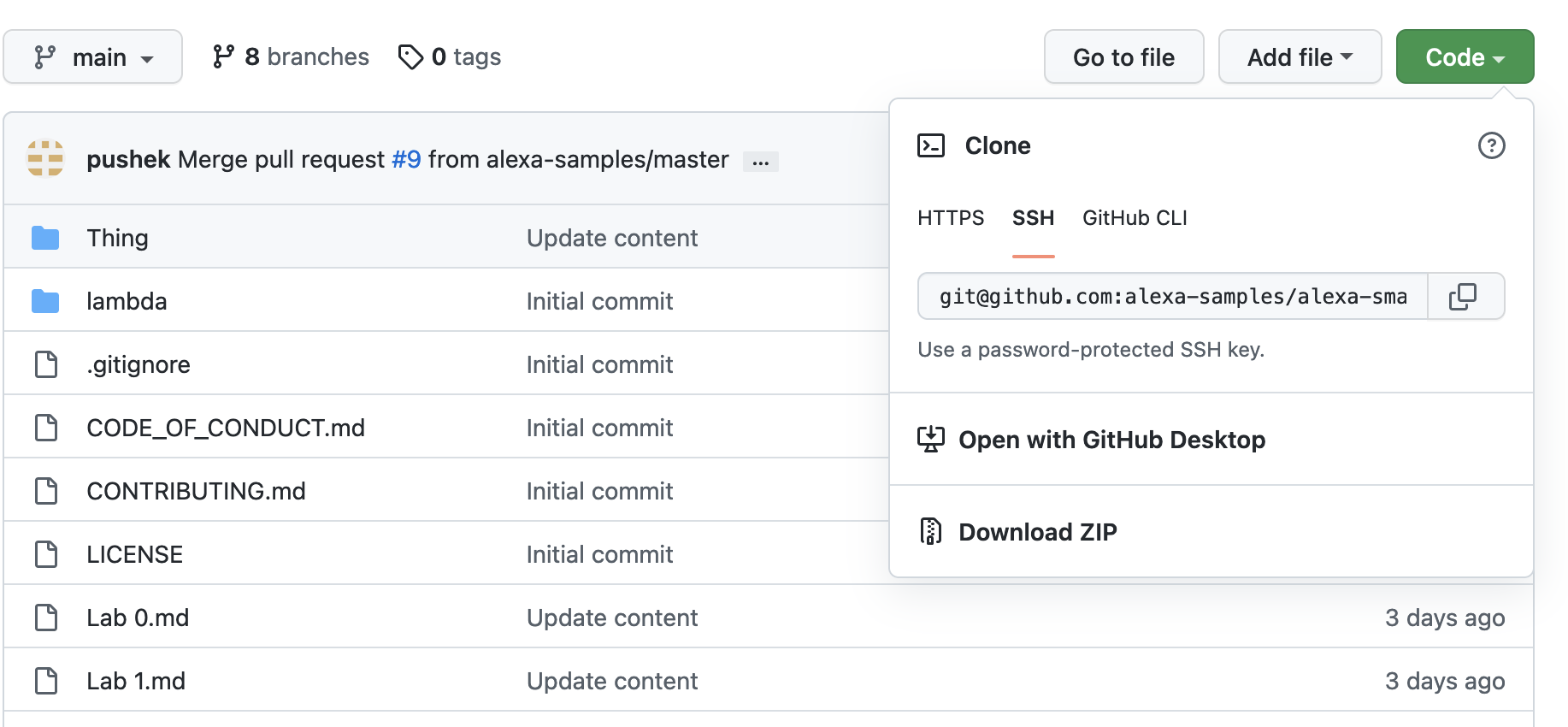Viewport: 1568px width, 727px height.
Task: Copy the SSH clone URL
Action: coord(1463,297)
